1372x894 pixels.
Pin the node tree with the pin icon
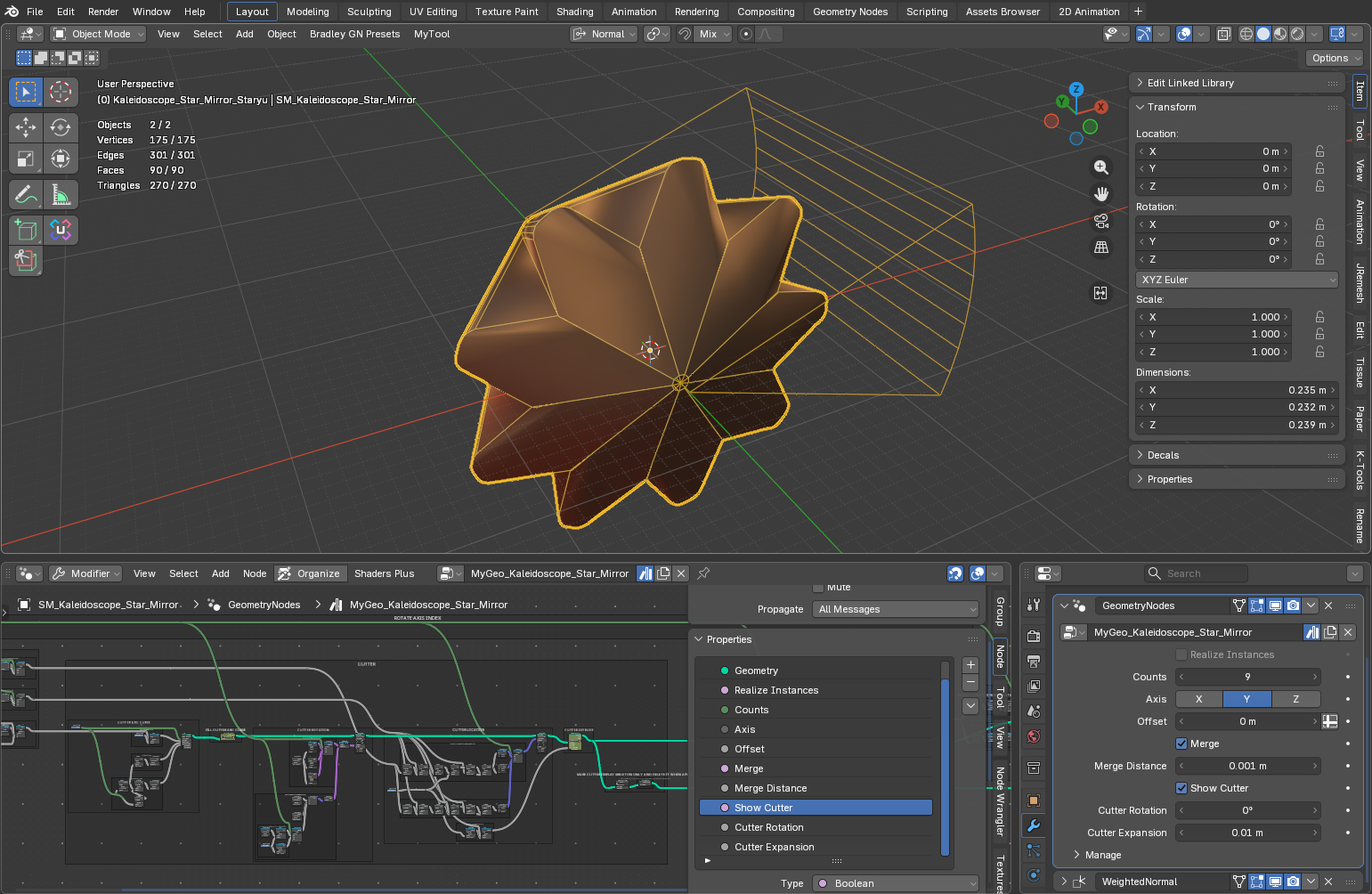[703, 573]
